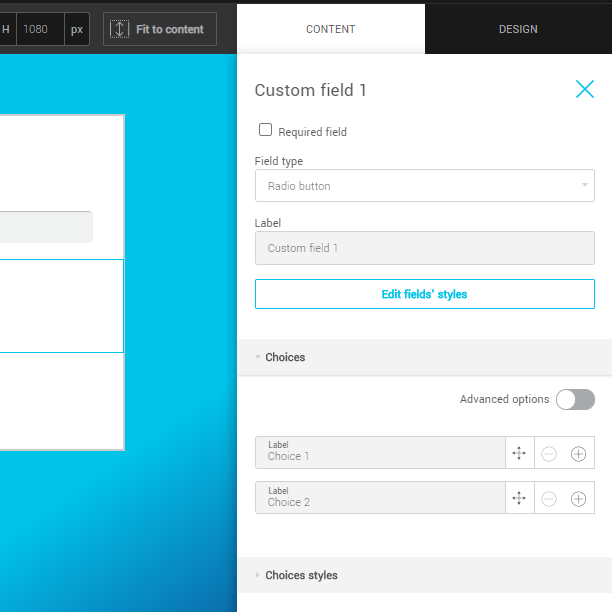Click the height value field 1080

(39, 29)
